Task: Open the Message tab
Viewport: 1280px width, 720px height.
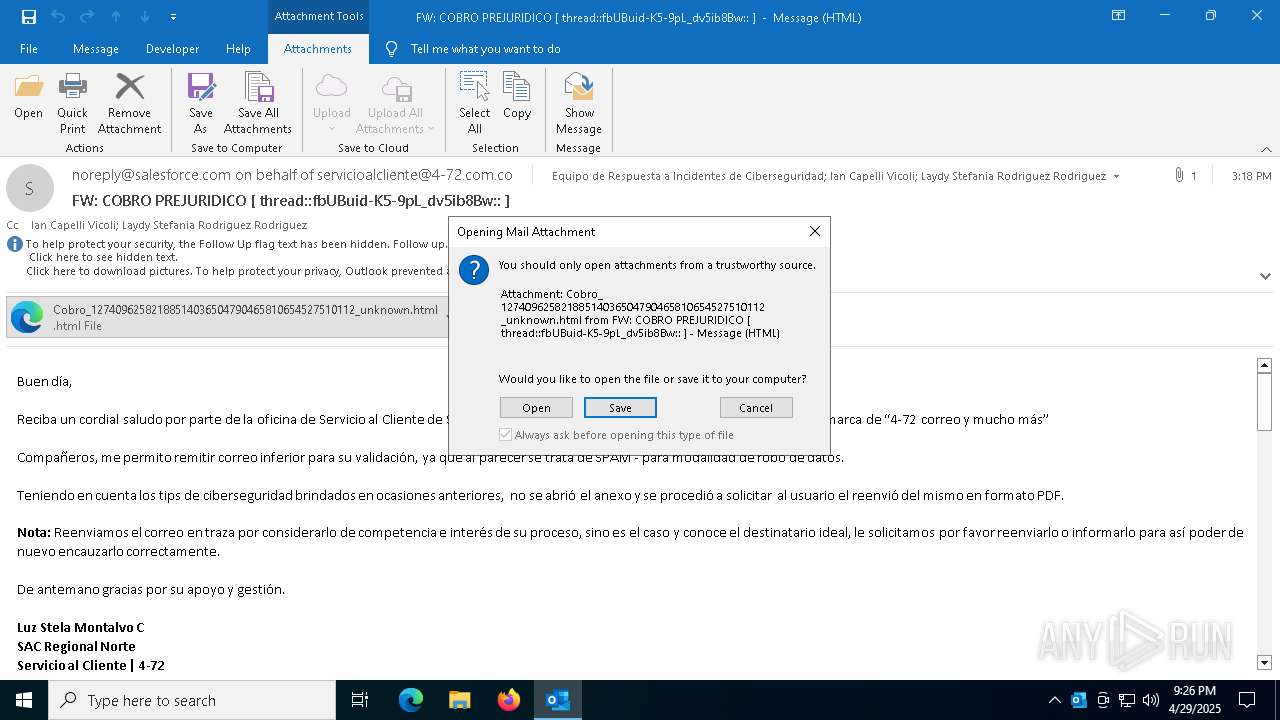Action: pyautogui.click(x=96, y=49)
